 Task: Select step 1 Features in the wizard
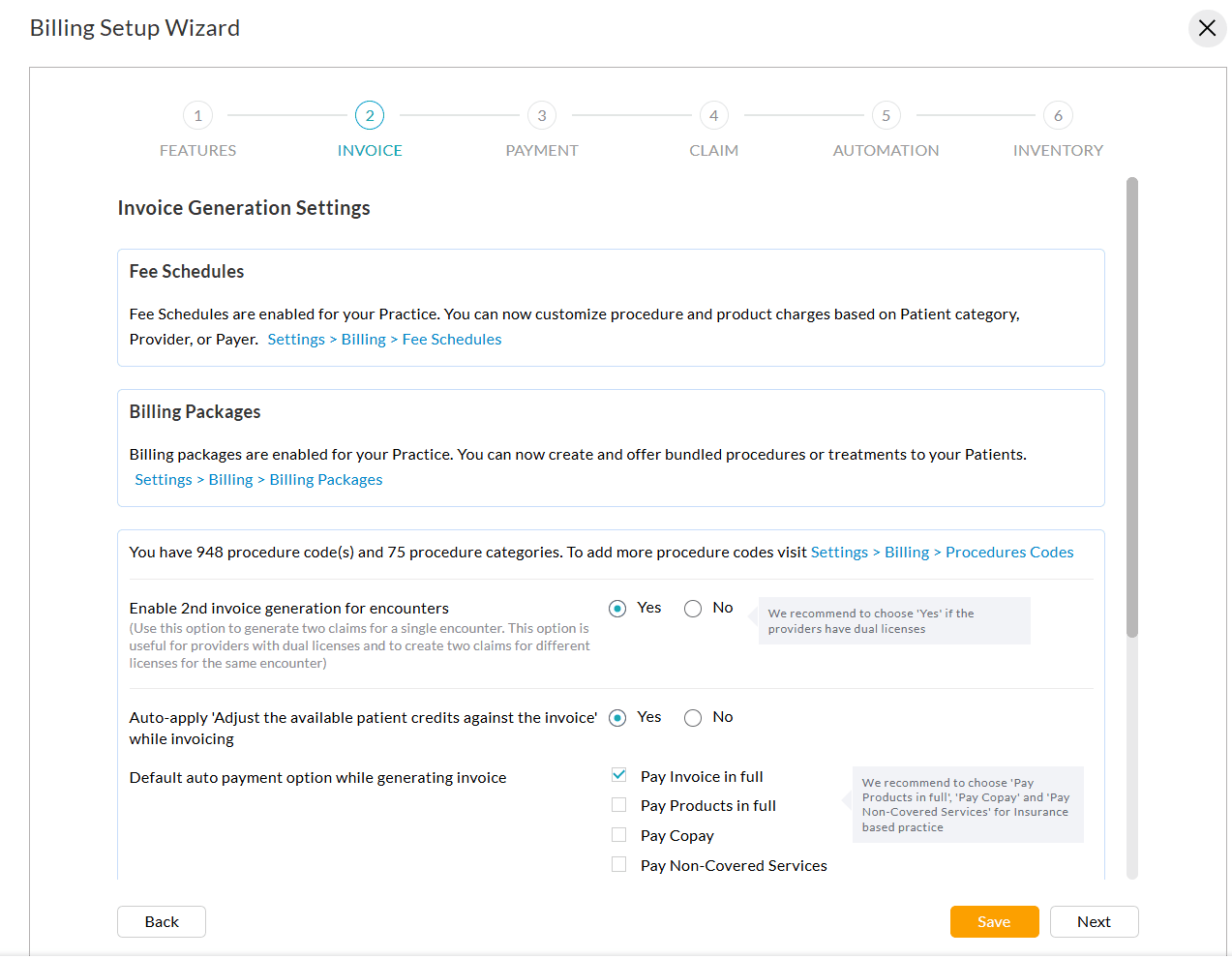click(197, 115)
